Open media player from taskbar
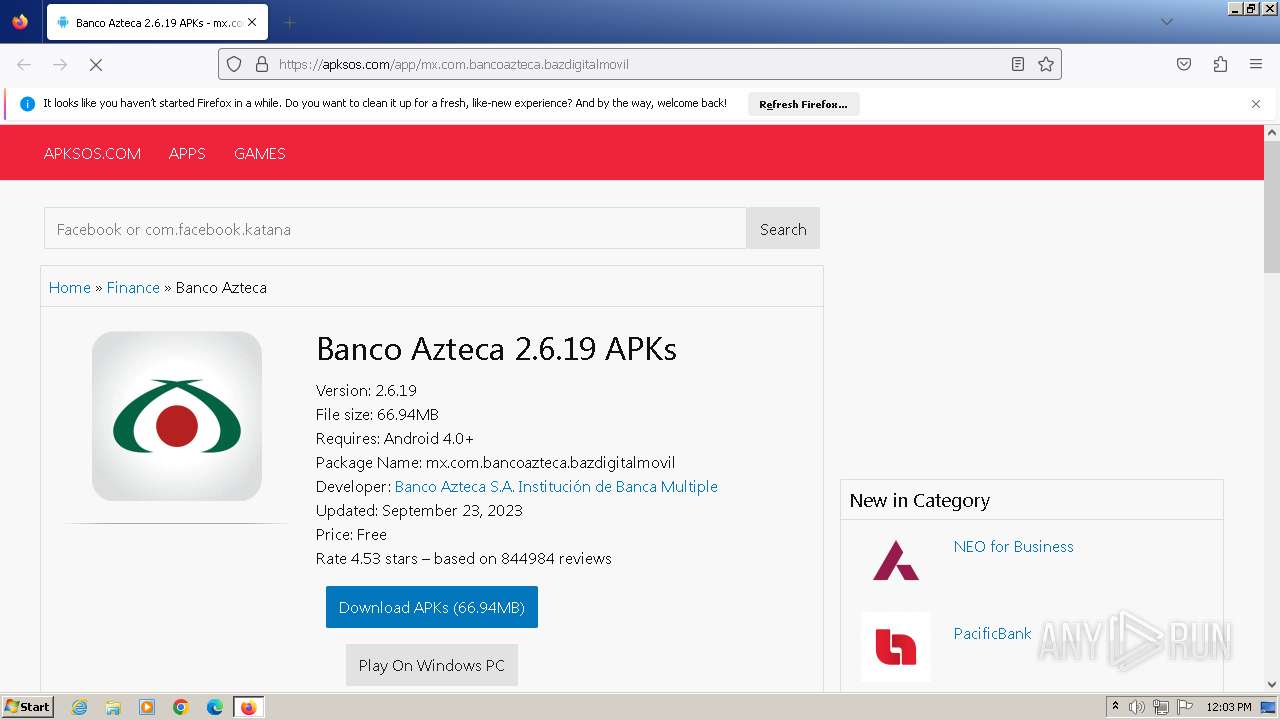This screenshot has width=1280, height=720. (147, 707)
